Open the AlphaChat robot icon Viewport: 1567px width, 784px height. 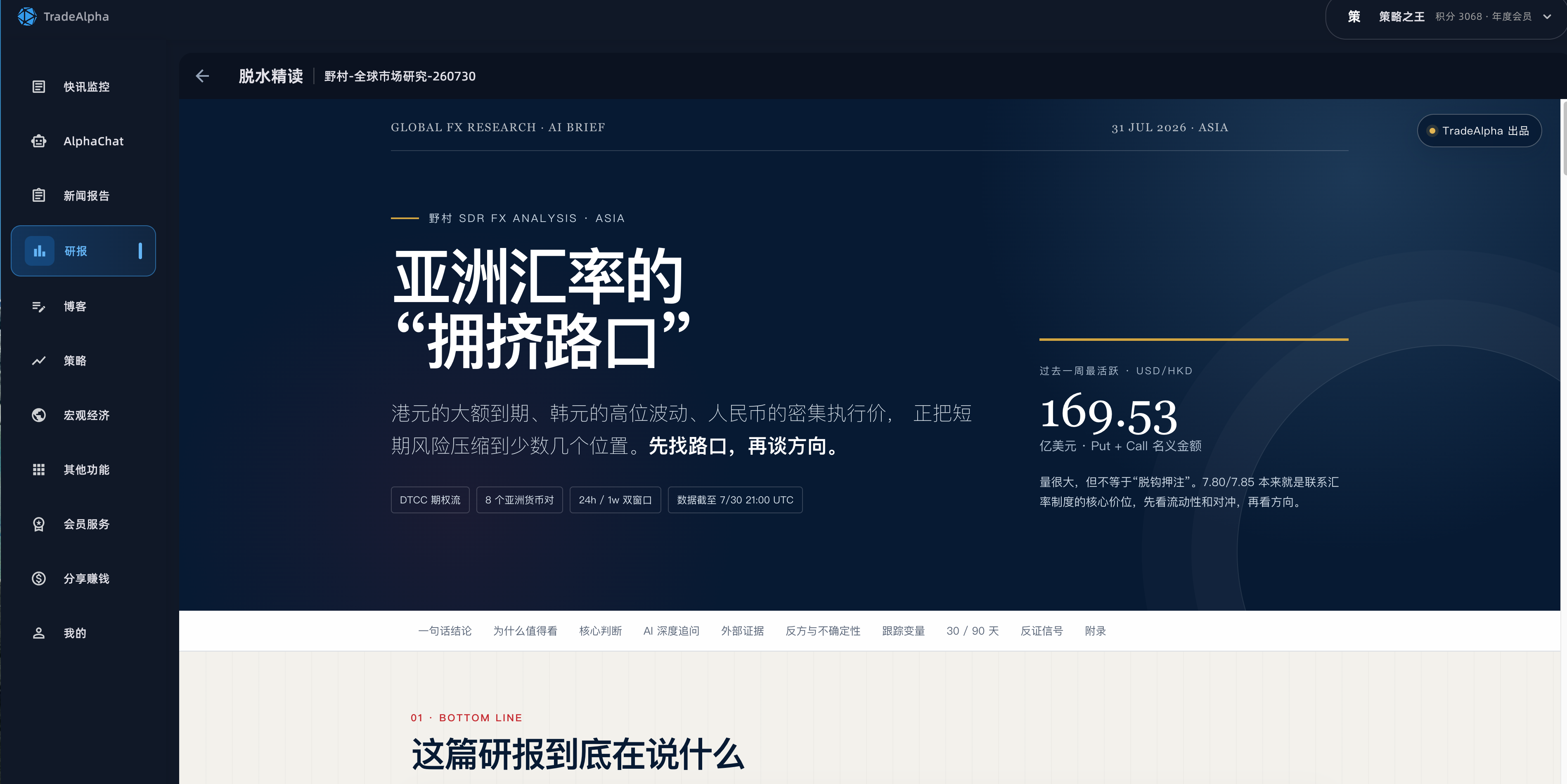38,141
